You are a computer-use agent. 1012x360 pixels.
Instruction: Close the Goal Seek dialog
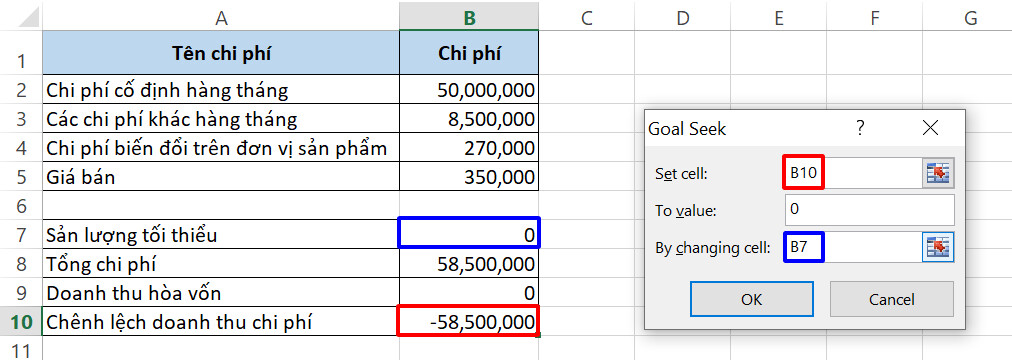pyautogui.click(x=931, y=128)
